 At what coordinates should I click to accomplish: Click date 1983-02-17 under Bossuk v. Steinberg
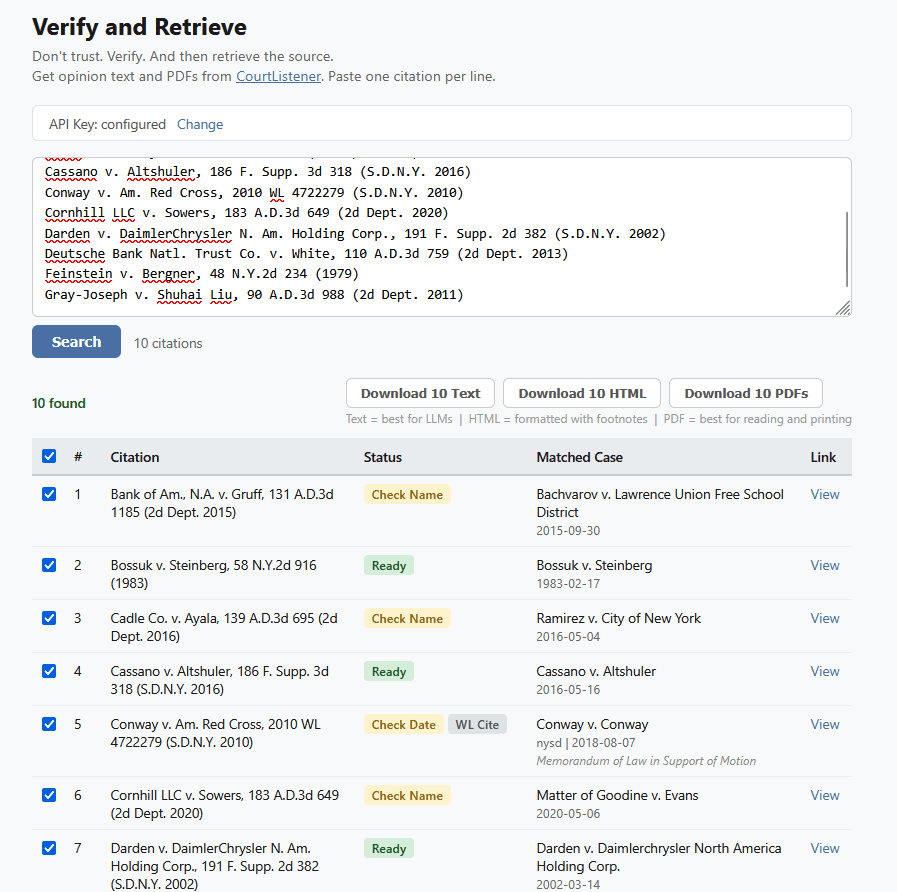pyautogui.click(x=568, y=584)
